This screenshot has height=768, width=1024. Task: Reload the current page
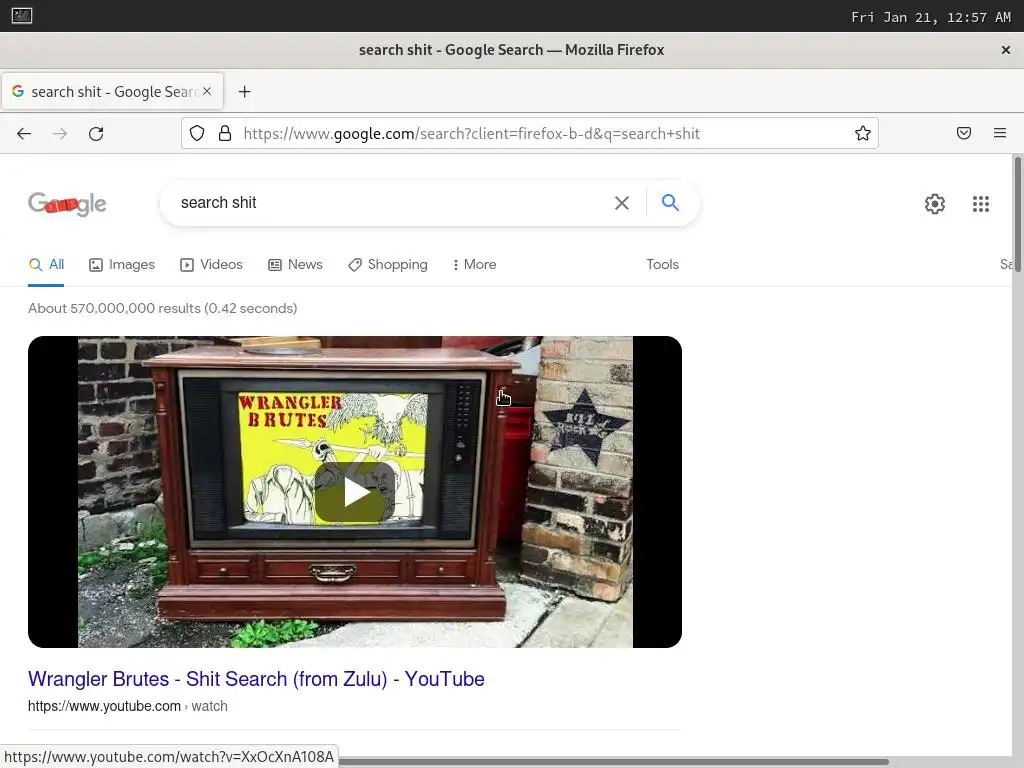coord(96,134)
